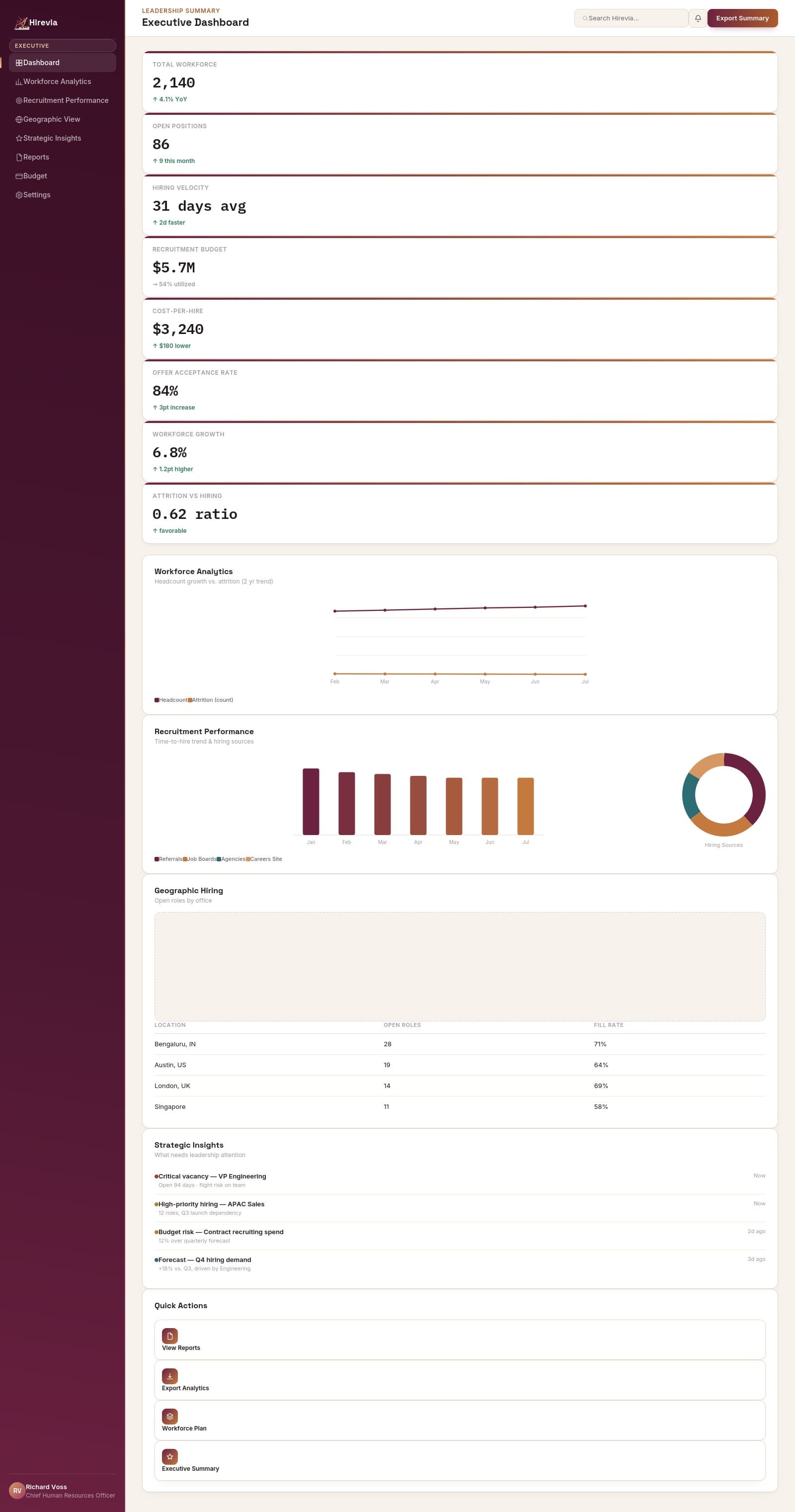Screen dimensions: 795x1512
Task: Click the OPEN ROLES column header
Action: (402, 1025)
